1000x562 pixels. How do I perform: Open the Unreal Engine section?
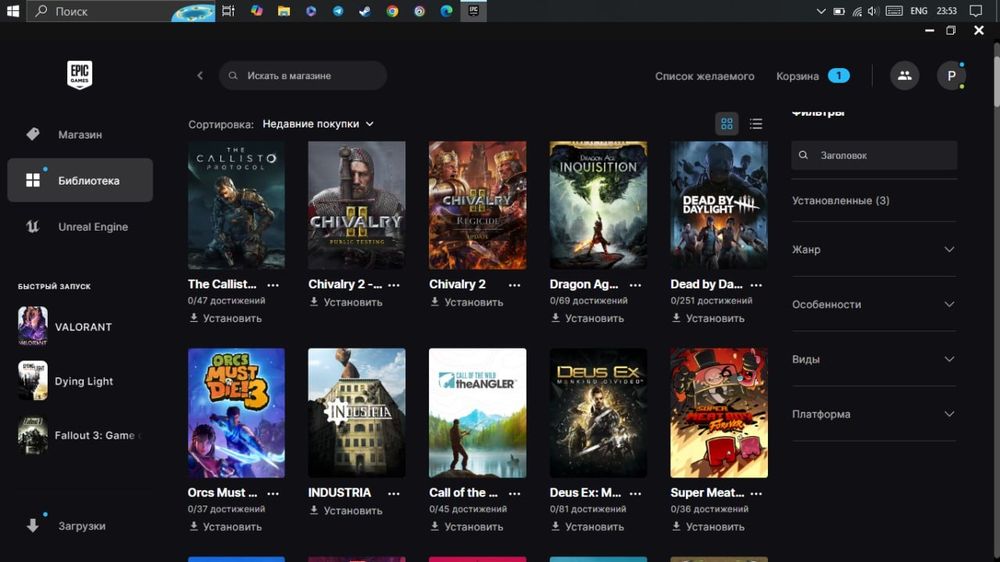click(x=80, y=226)
